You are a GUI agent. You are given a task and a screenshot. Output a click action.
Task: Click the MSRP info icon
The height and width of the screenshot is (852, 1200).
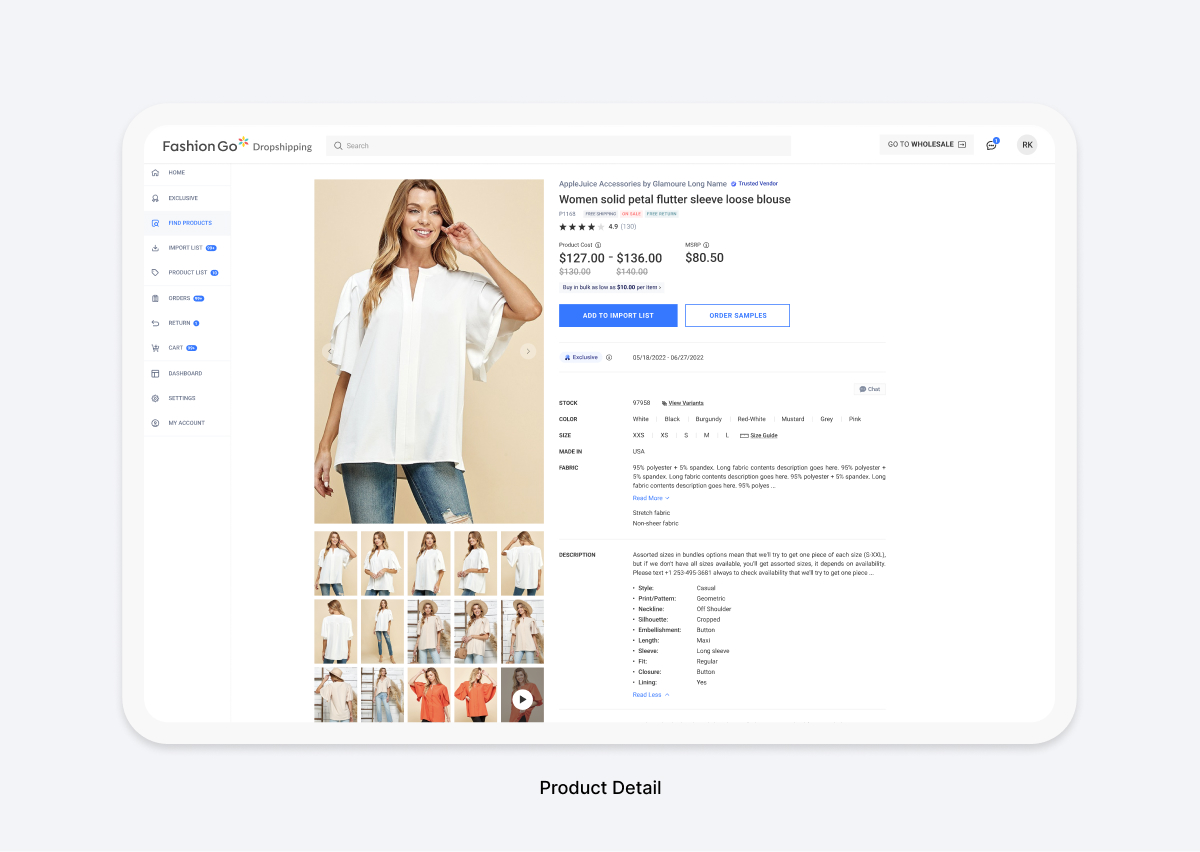(x=706, y=245)
